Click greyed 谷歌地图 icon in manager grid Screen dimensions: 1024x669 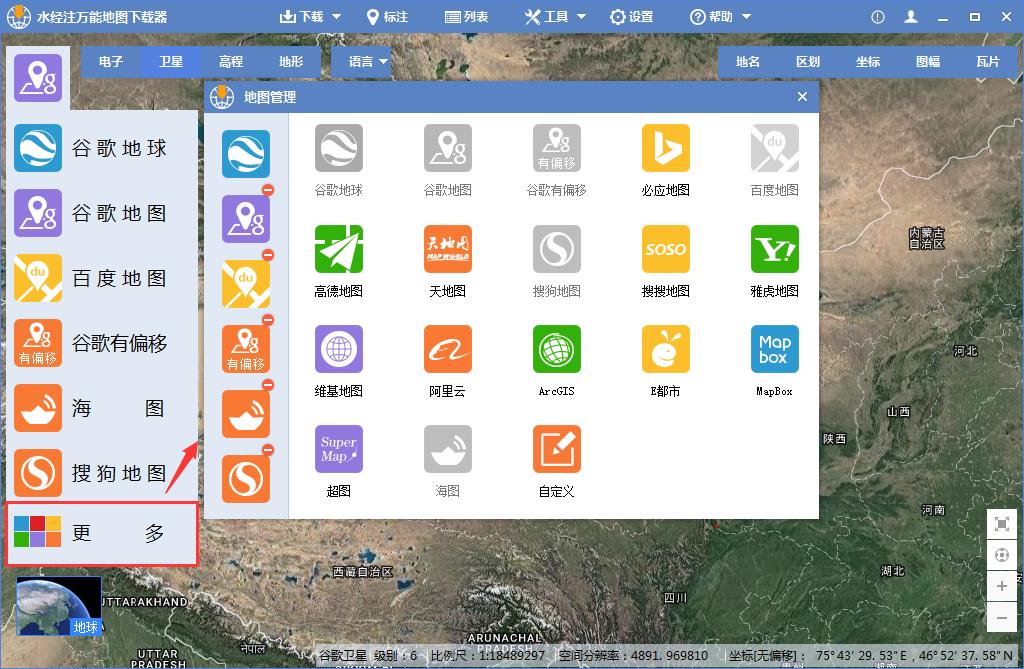[447, 148]
